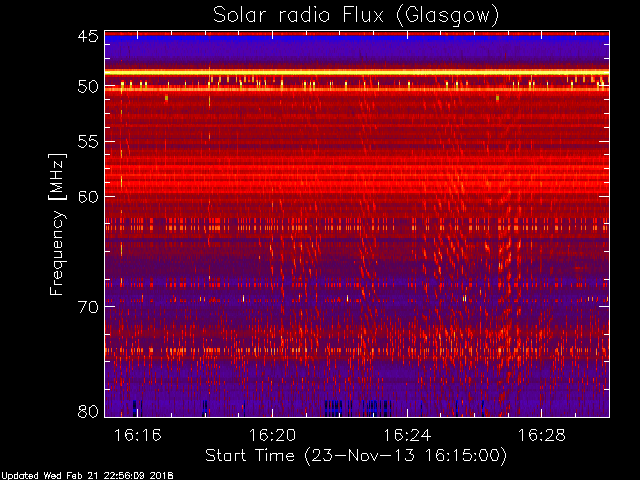
Task: Click the 80 frequency tick label
Action: (88, 411)
